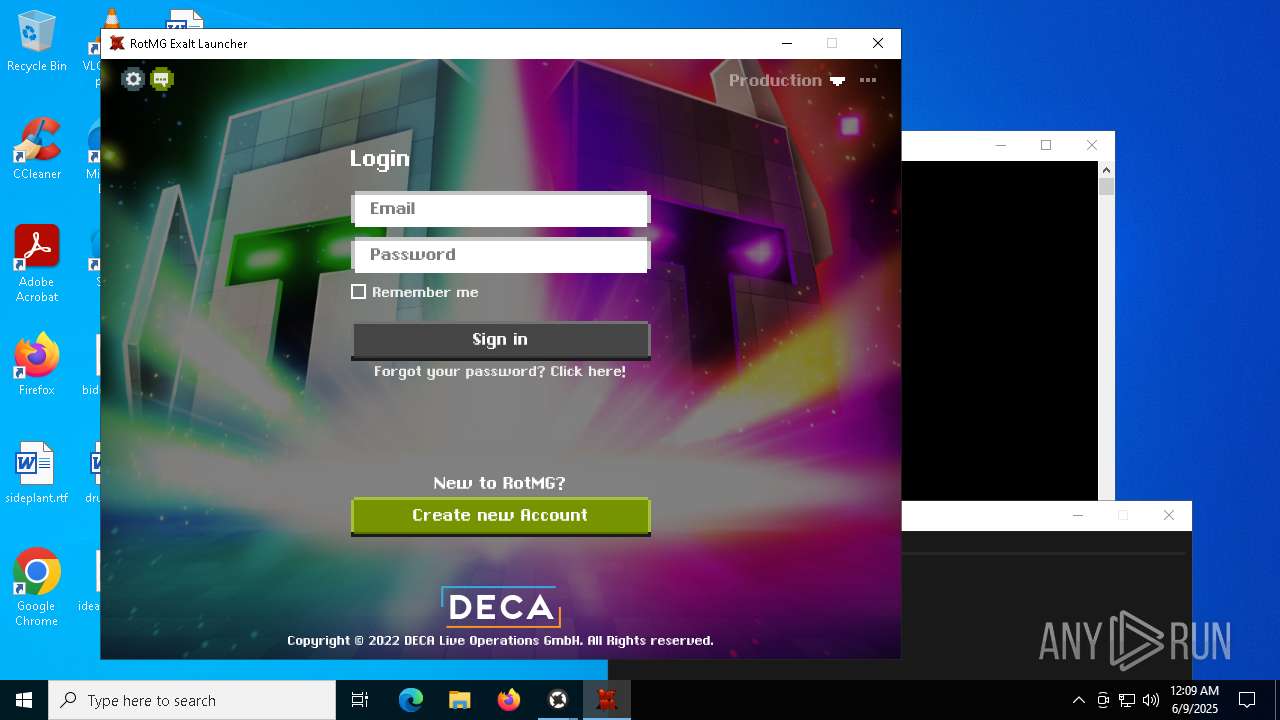Click scroll-up arrow in the black console window
Image resolution: width=1280 pixels, height=720 pixels.
1106,171
